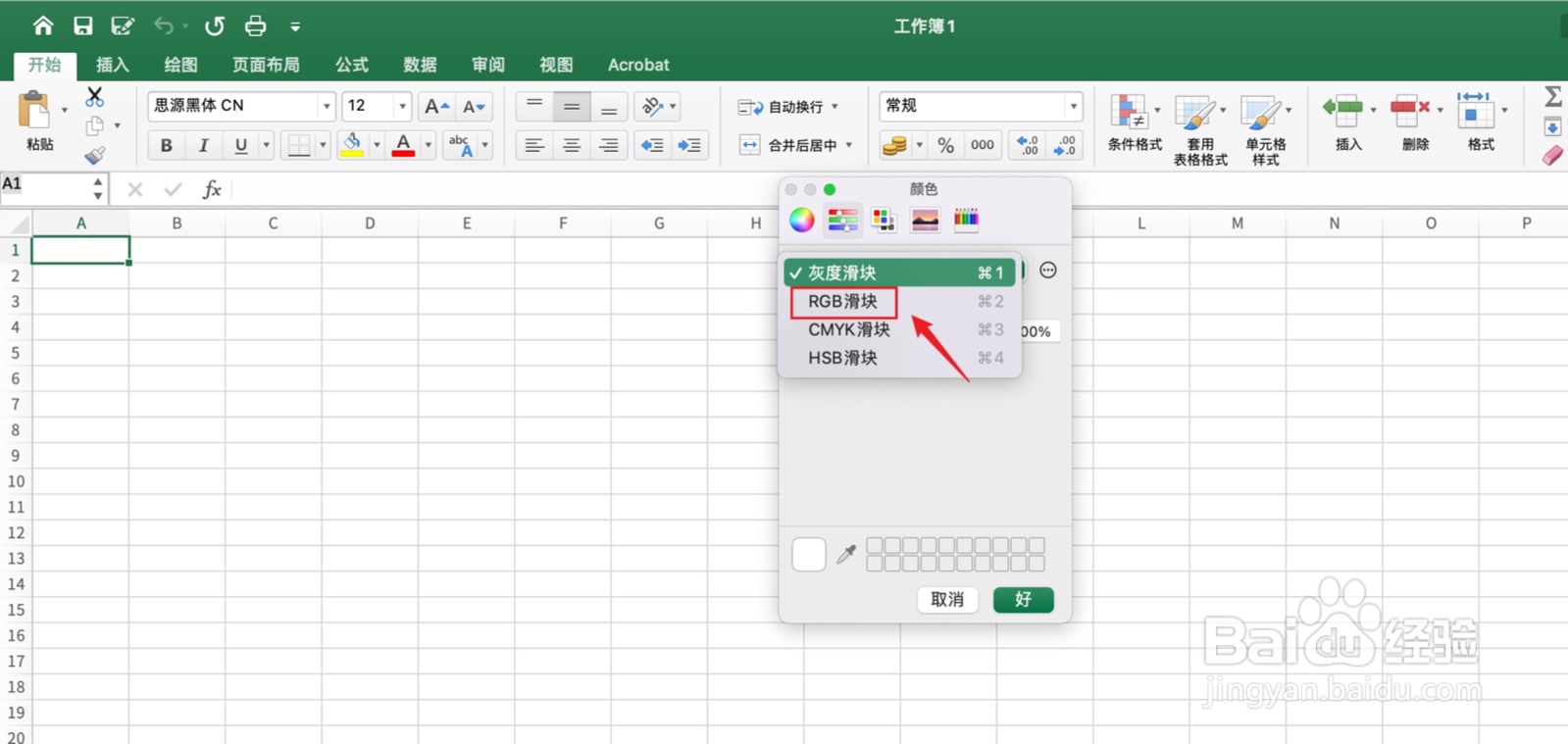
Task: Increase decimal places
Action: tap(1028, 145)
